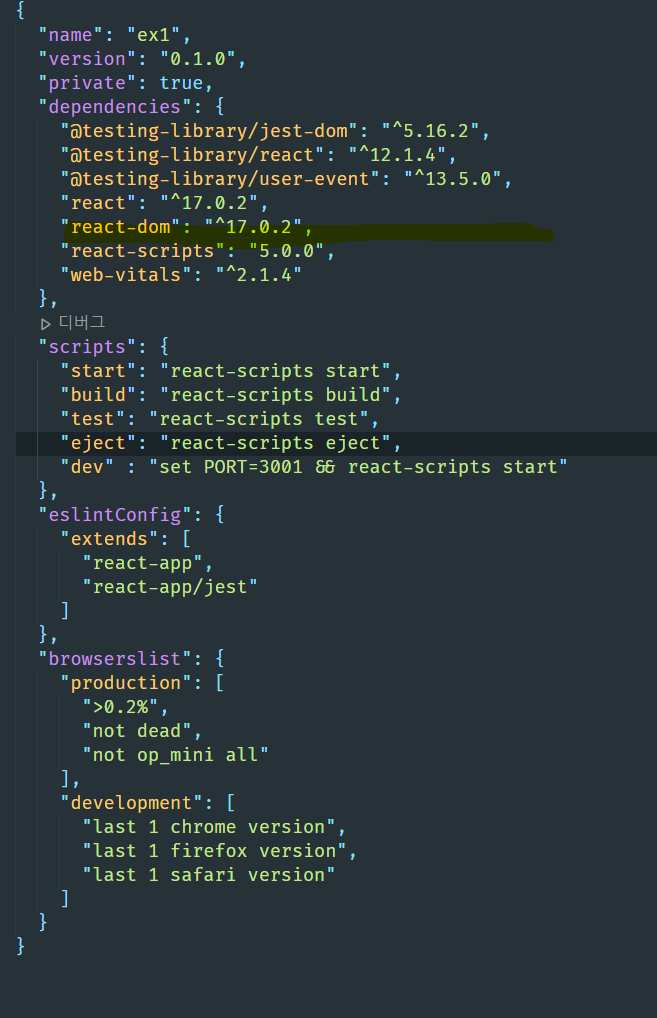Click the "react-app/jest" array entry

170,588
